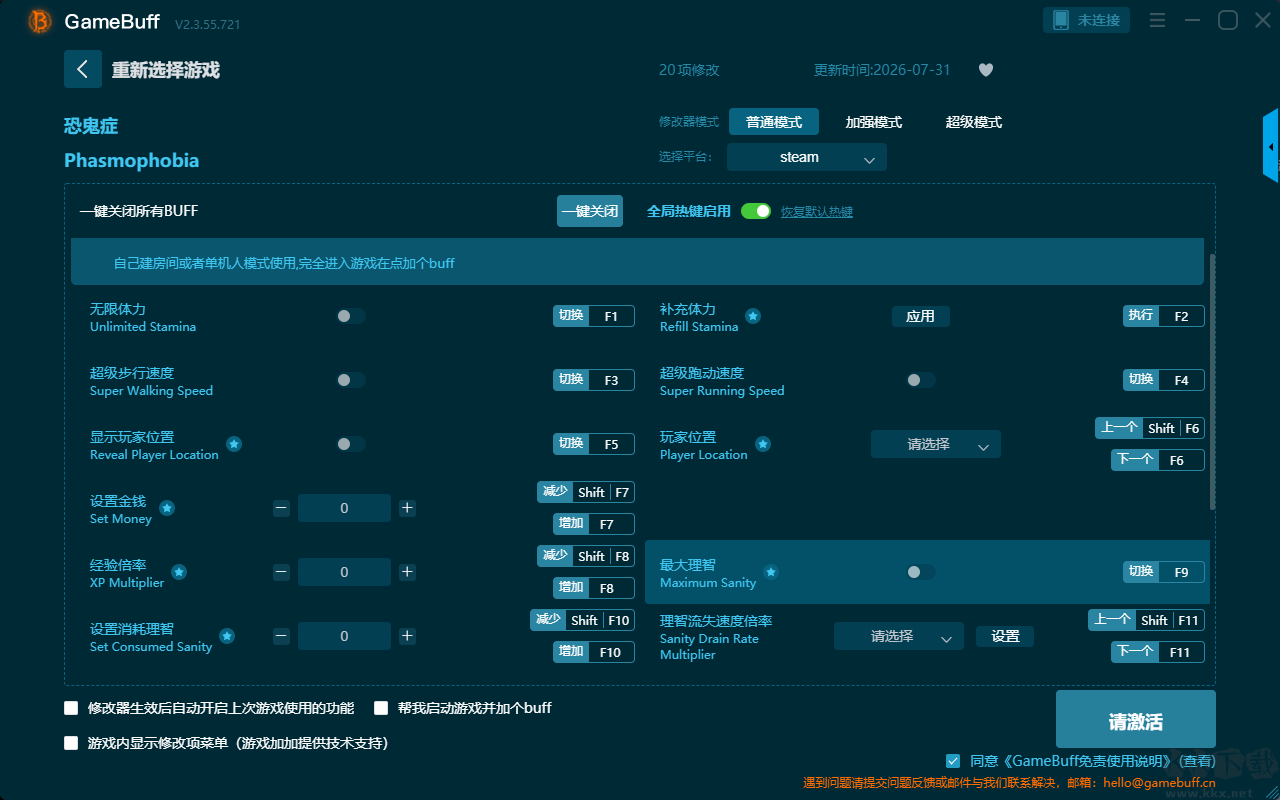Image resolution: width=1280 pixels, height=800 pixels.
Task: Decrease Set Money with minus icon
Action: [x=281, y=508]
